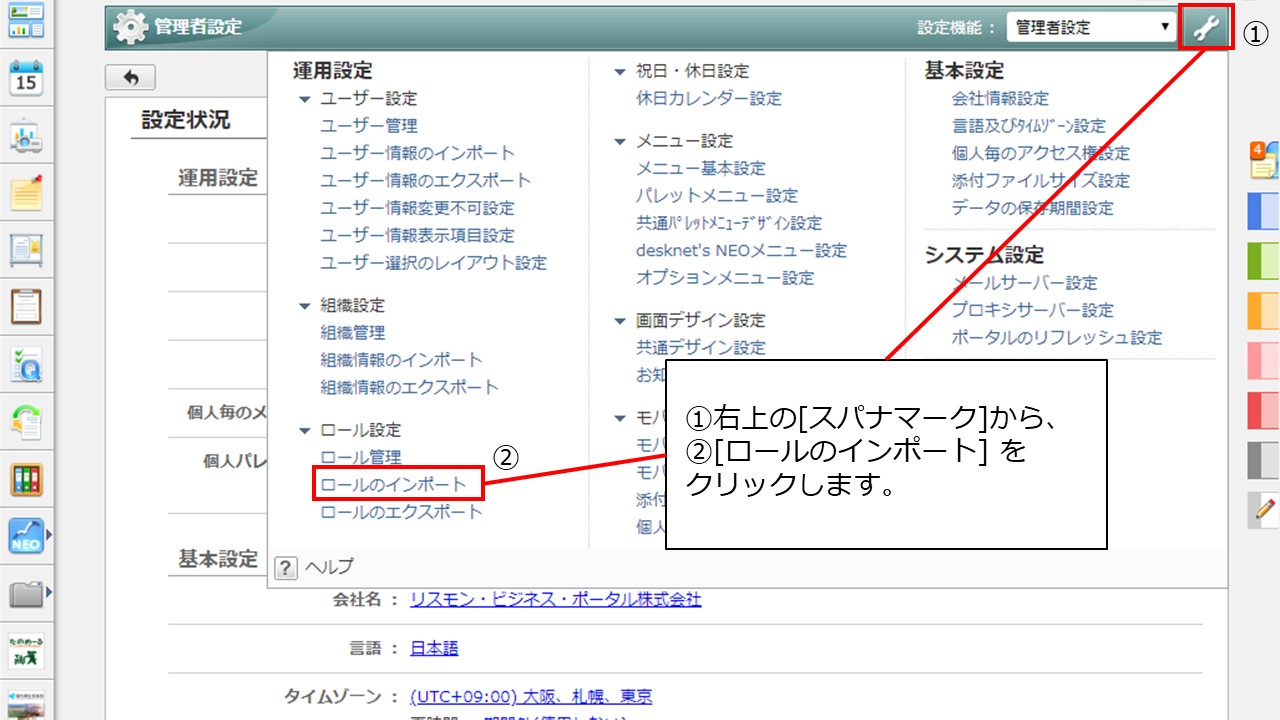
Task: Open the projector presentation icon in sidebar
Action: click(26, 136)
